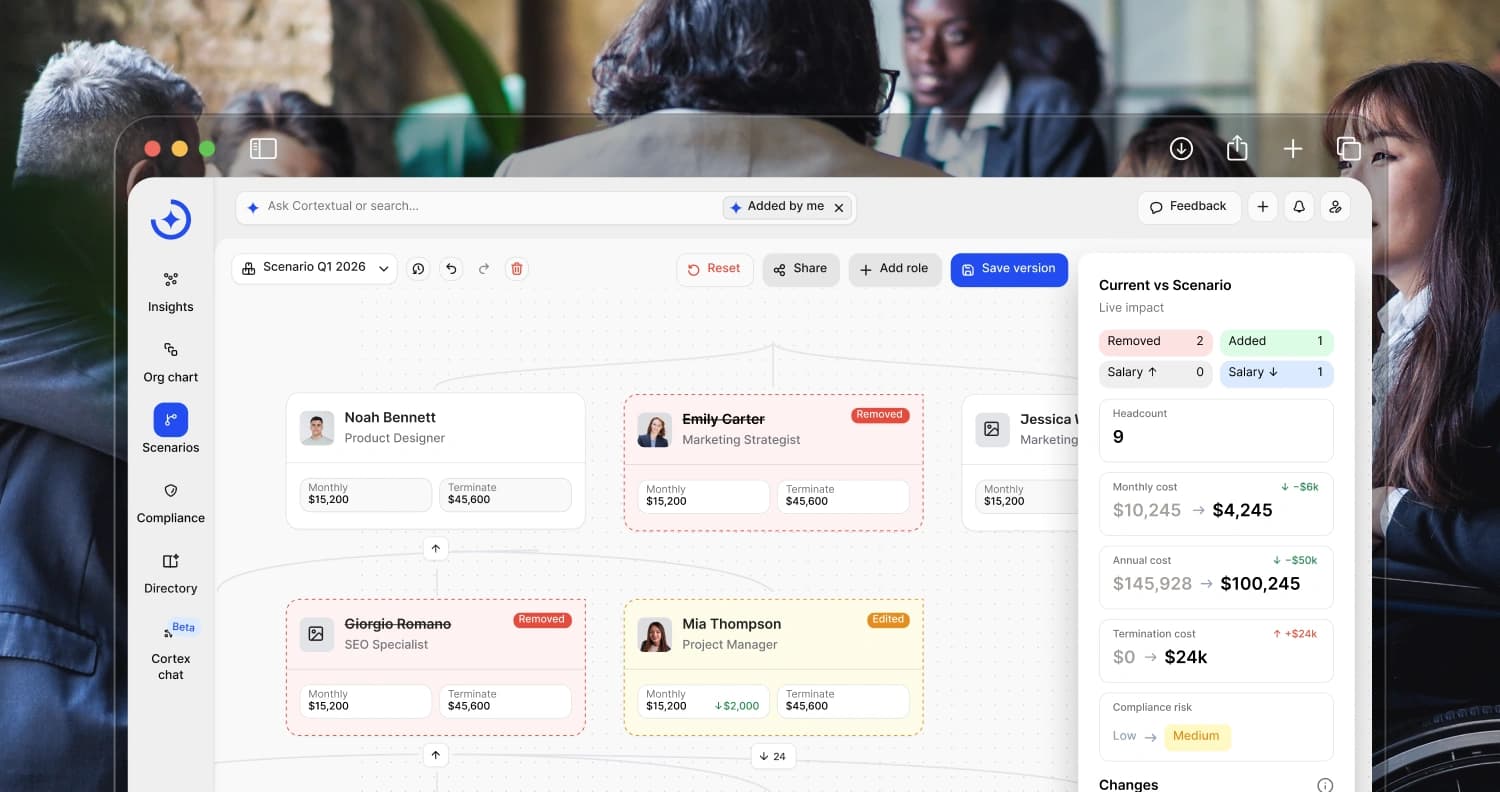
Task: Toggle the Removed changes filter chip
Action: (x=1155, y=342)
